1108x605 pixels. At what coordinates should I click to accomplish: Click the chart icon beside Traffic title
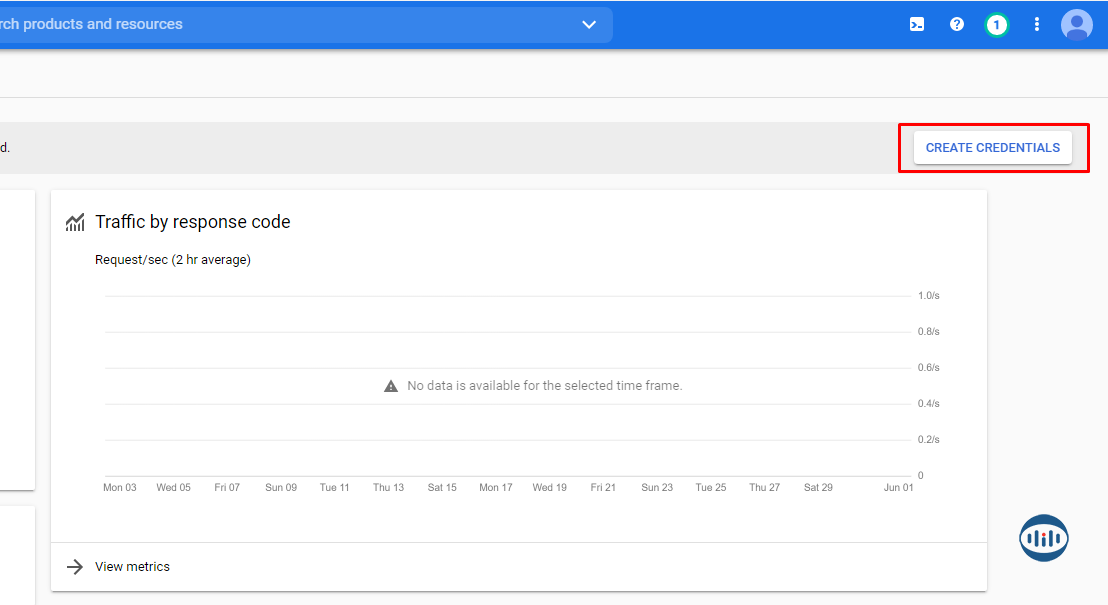click(75, 222)
